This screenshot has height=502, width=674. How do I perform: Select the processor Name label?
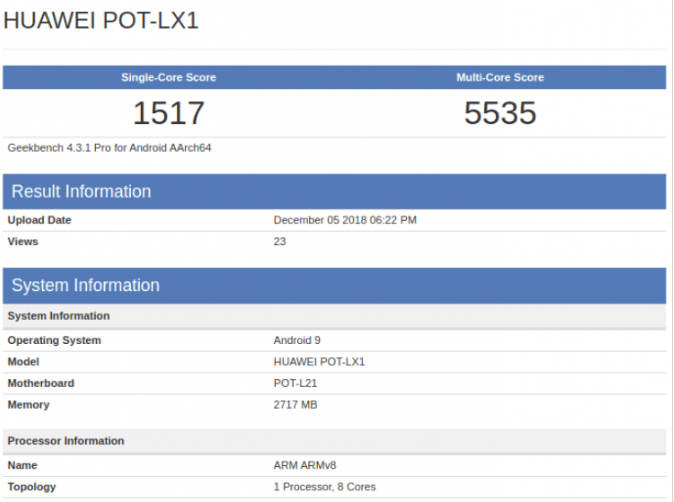[x=22, y=465]
